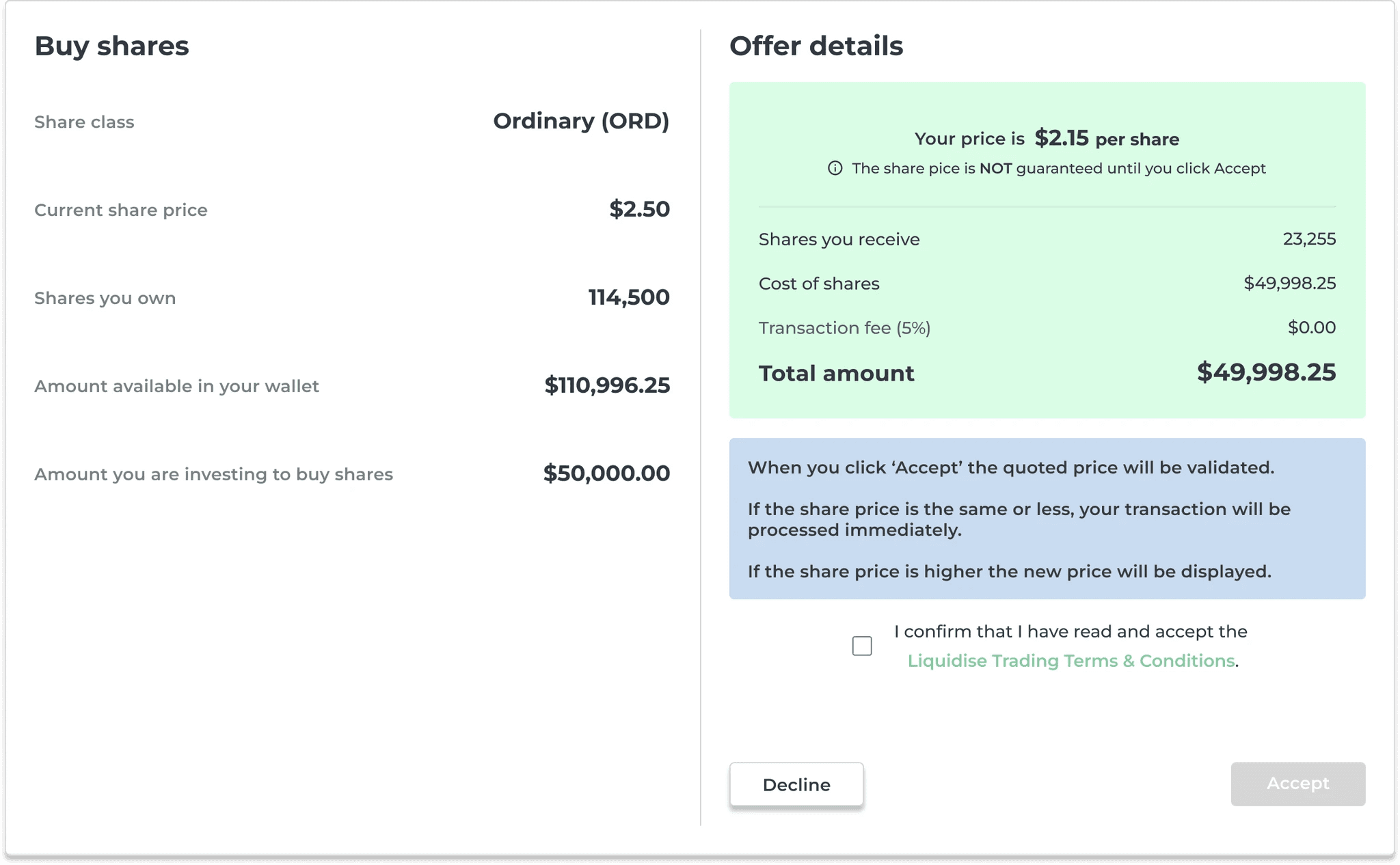
Task: Click the info icon beside price guarantee notice
Action: click(x=835, y=168)
